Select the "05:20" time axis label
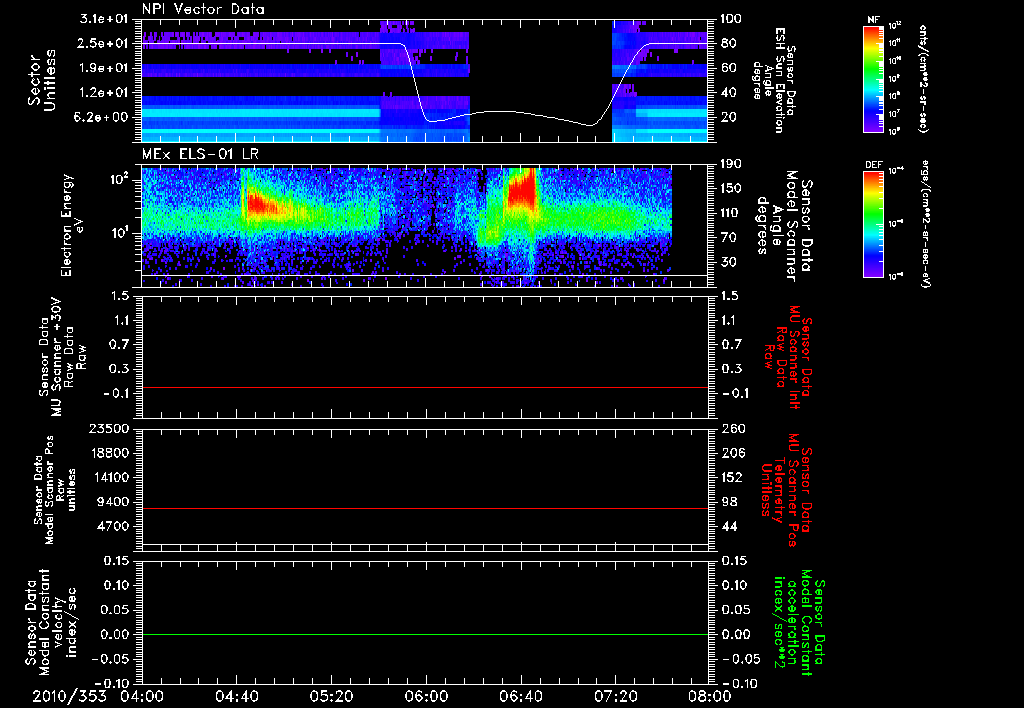This screenshot has width=1024, height=708. [331, 696]
